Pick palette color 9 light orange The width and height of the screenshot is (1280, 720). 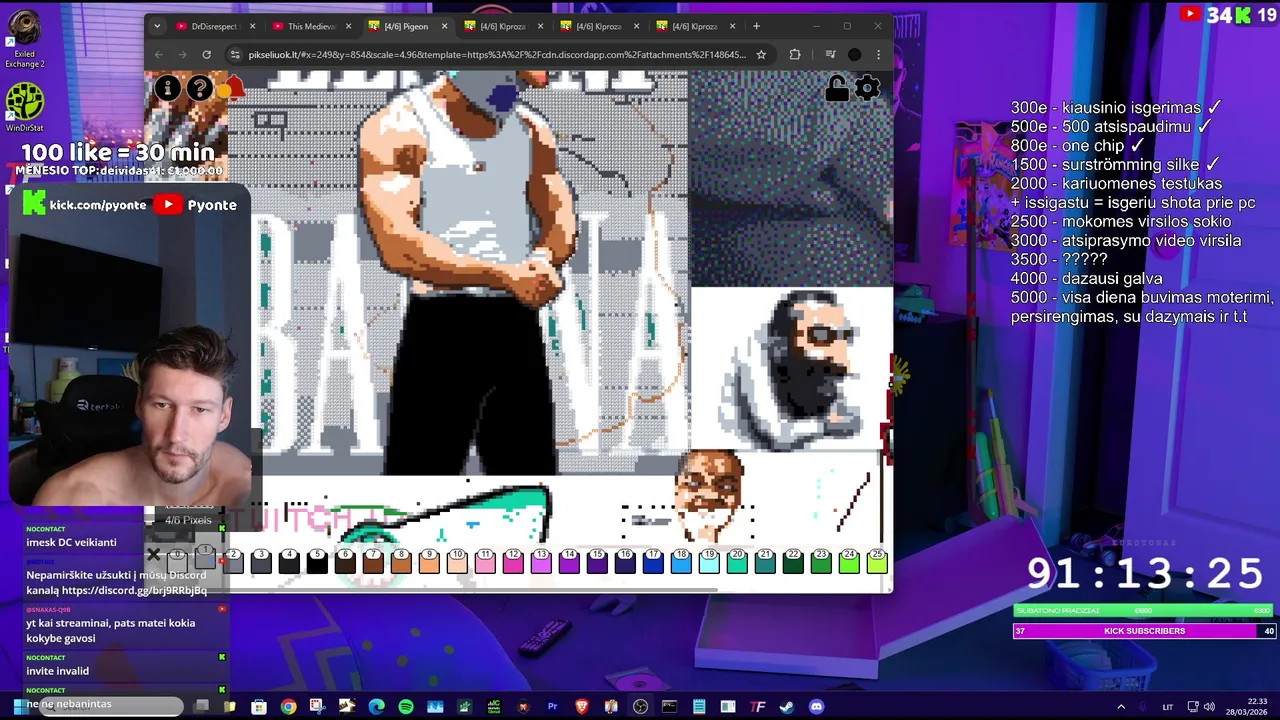coord(429,560)
